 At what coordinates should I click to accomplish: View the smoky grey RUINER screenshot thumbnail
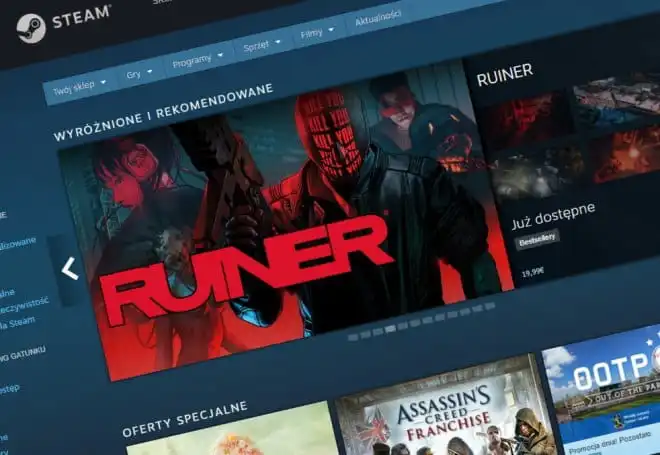click(x=540, y=172)
